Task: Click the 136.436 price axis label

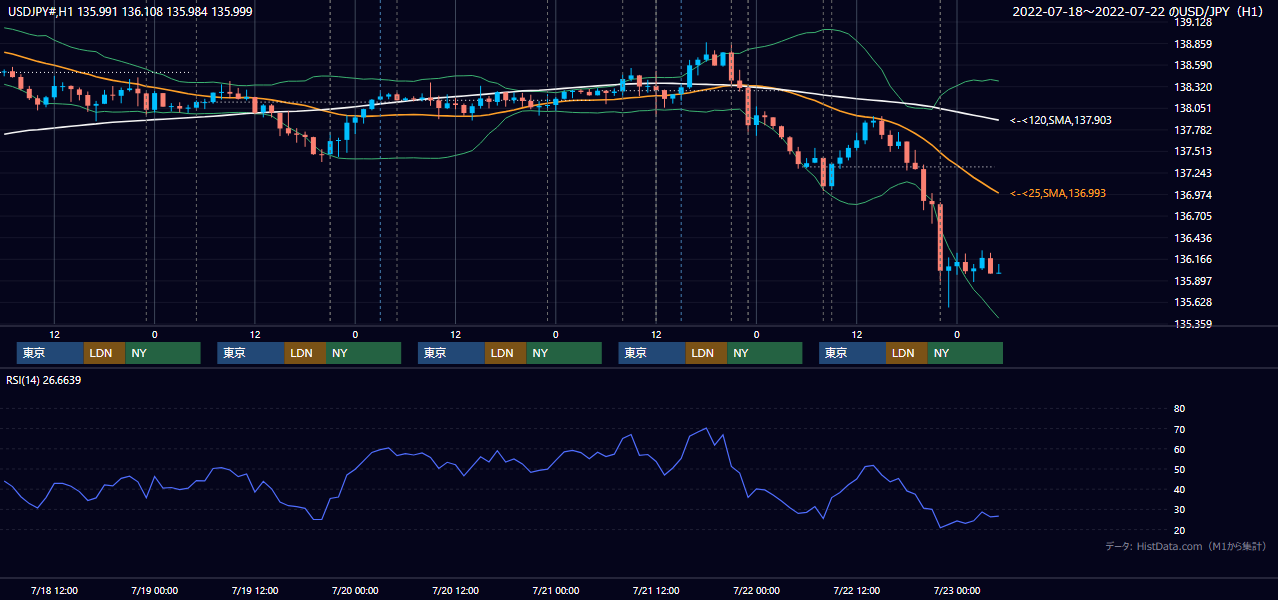Action: tap(1193, 238)
